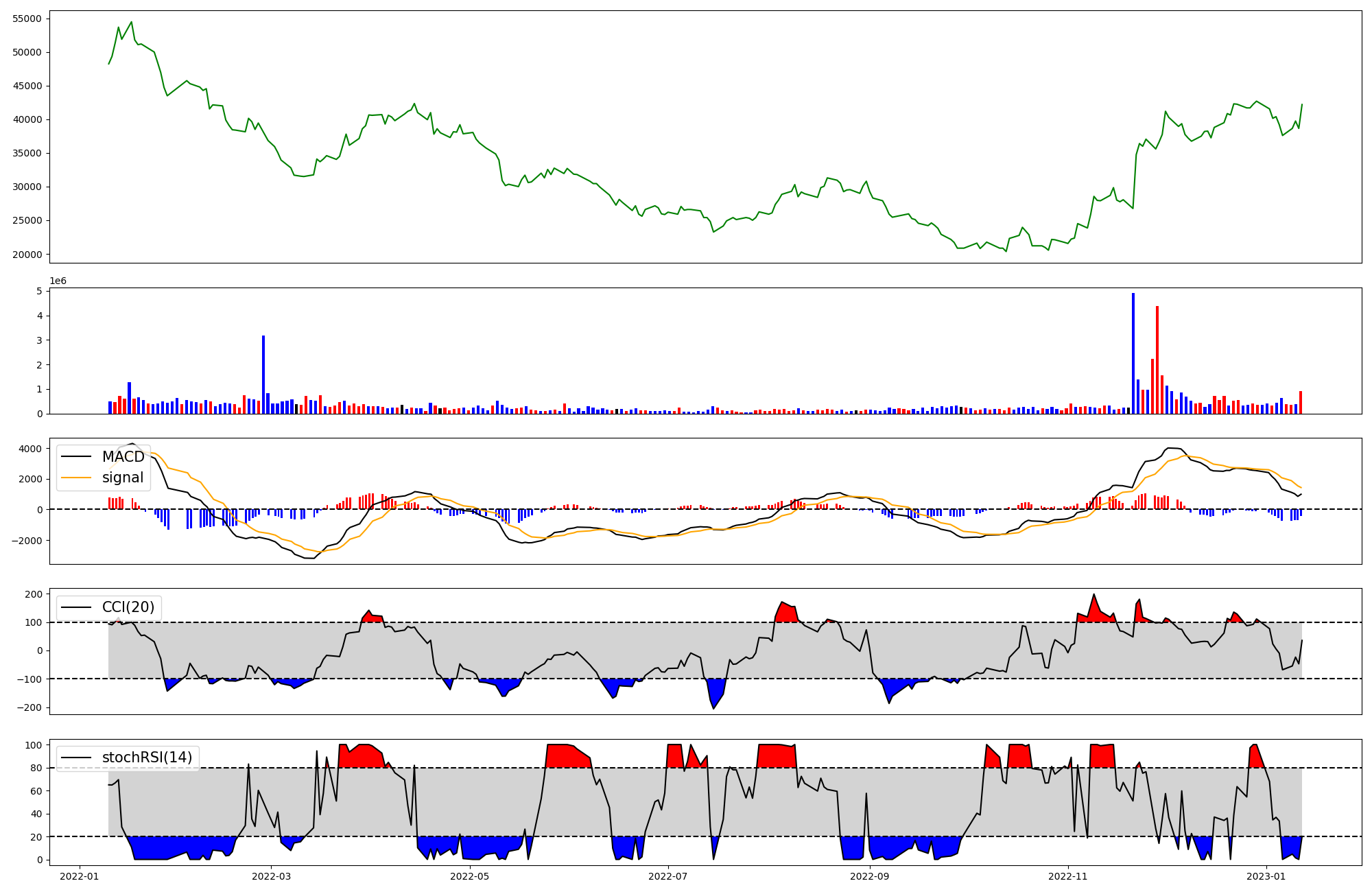Click the CCI(20) legend entry
This screenshot has height=892, width=1372.
pos(128,607)
